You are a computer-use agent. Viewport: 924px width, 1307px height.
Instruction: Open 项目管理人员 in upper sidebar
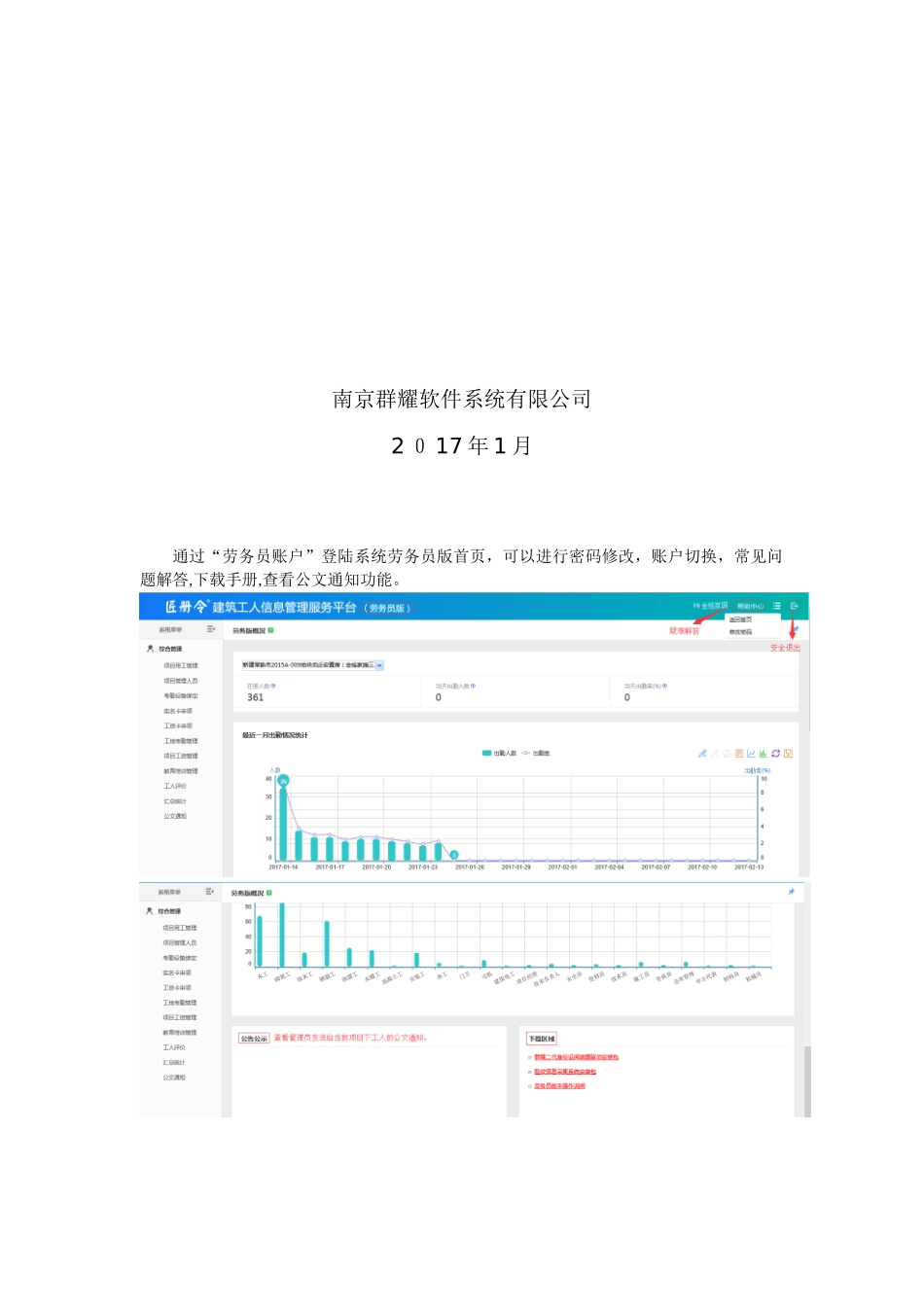tap(180, 681)
